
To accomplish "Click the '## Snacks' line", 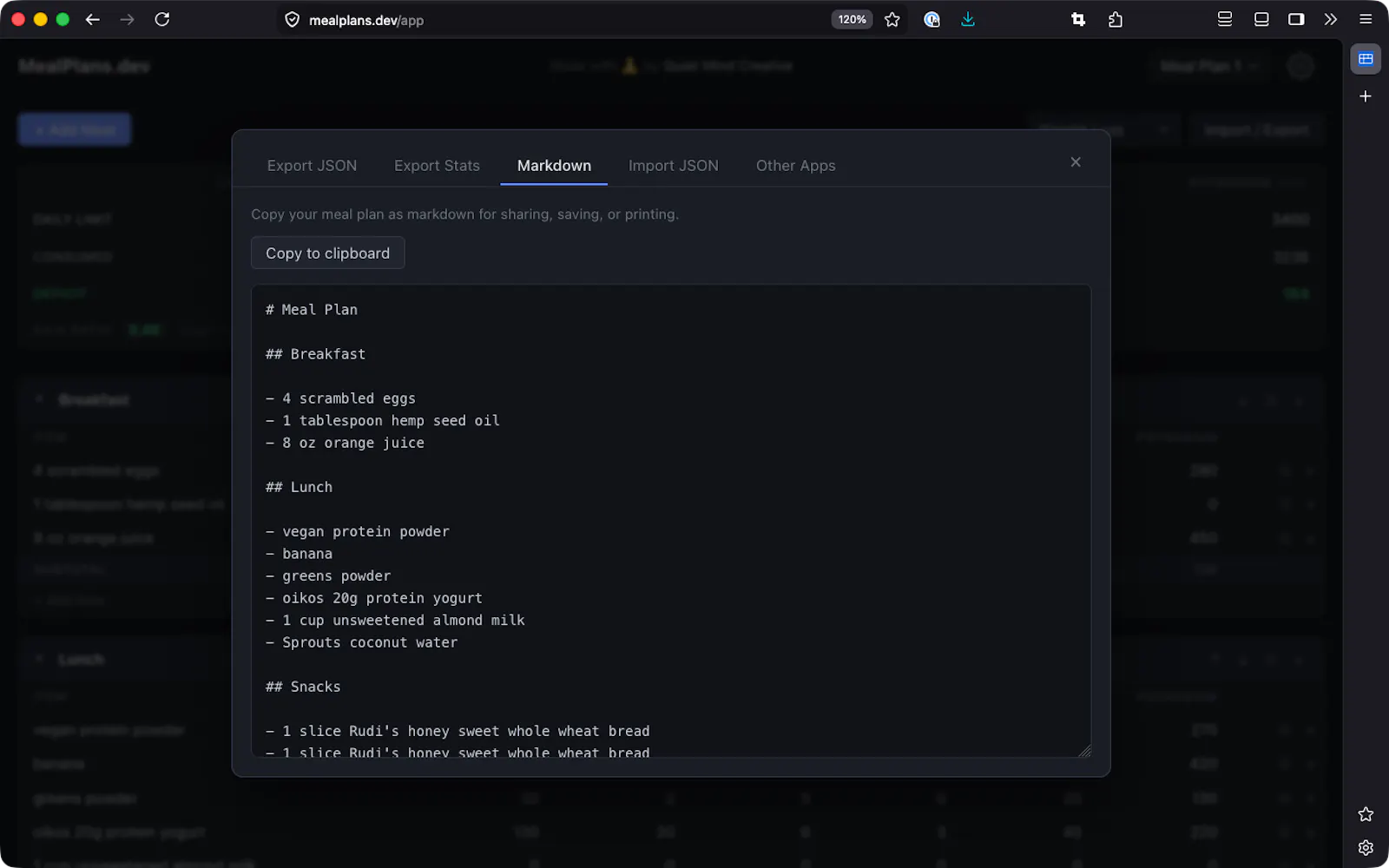I will click(x=303, y=687).
